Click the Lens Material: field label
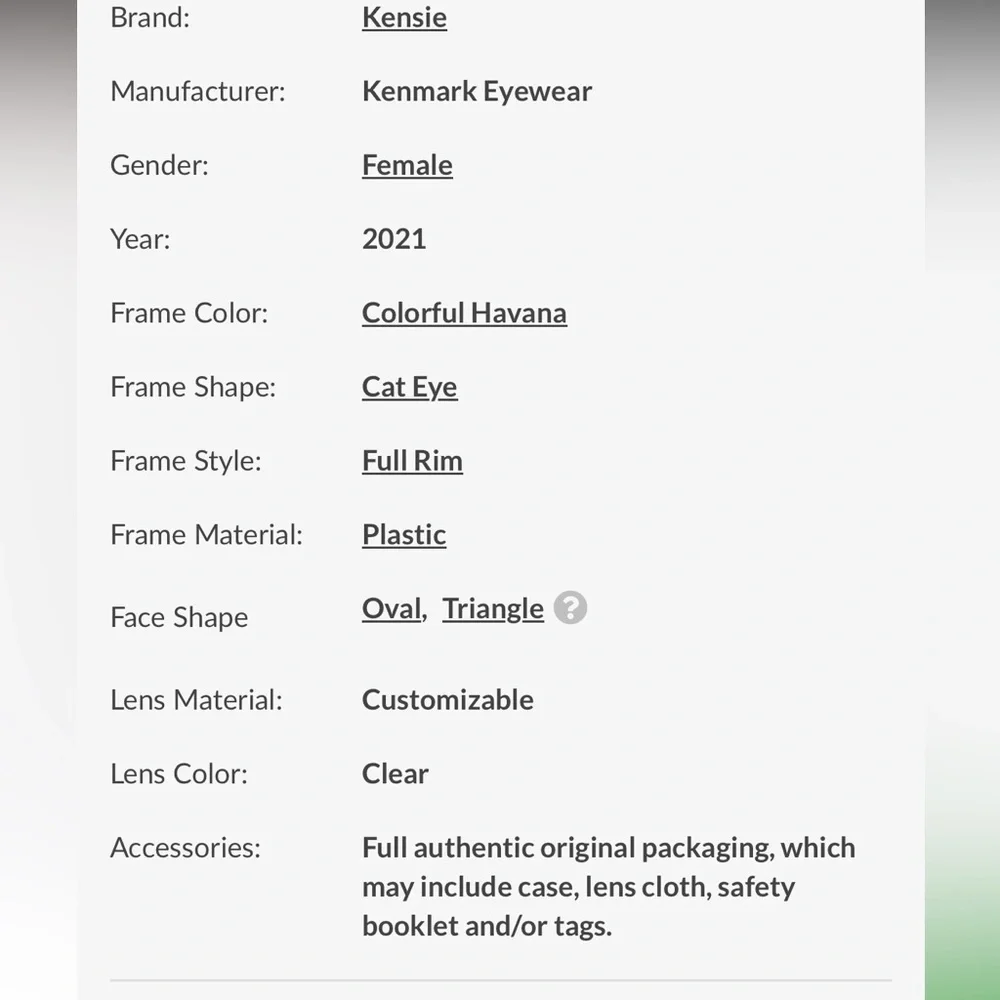Viewport: 1000px width, 1000px height. [x=196, y=700]
